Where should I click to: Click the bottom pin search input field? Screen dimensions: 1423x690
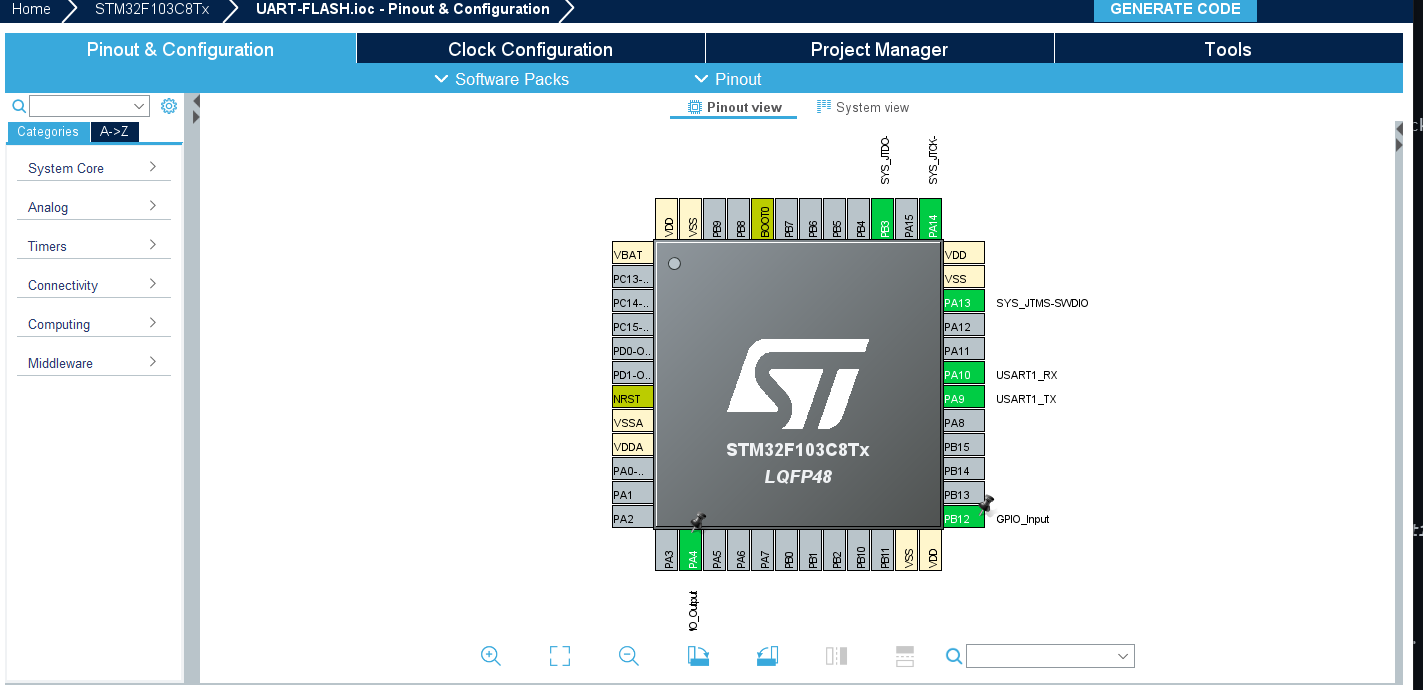1048,656
